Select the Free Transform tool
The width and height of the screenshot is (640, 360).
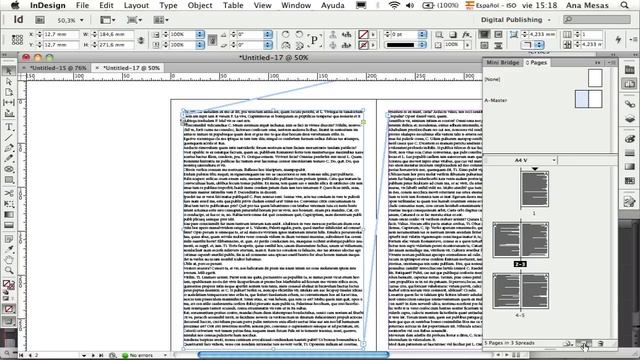(x=9, y=204)
